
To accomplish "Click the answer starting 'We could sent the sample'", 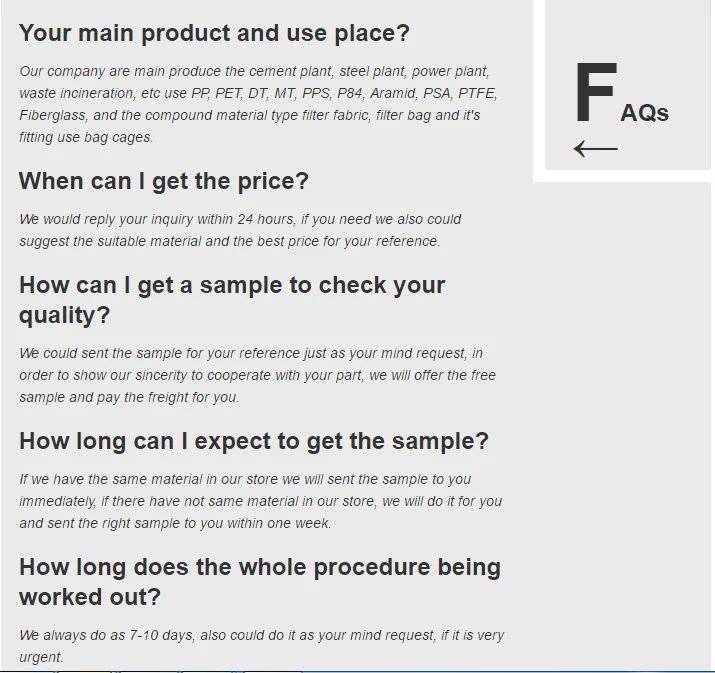I will [x=257, y=375].
